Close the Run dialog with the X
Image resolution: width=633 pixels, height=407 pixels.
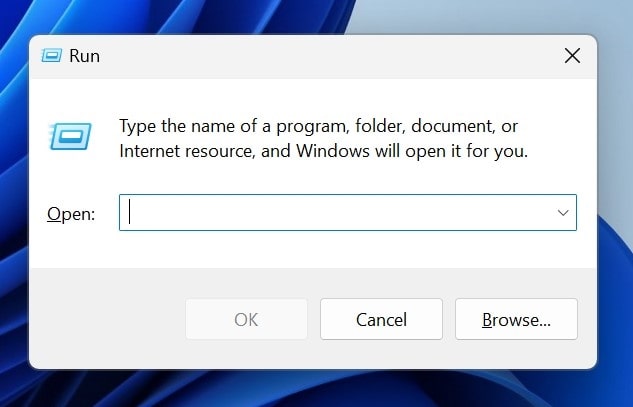[572, 56]
